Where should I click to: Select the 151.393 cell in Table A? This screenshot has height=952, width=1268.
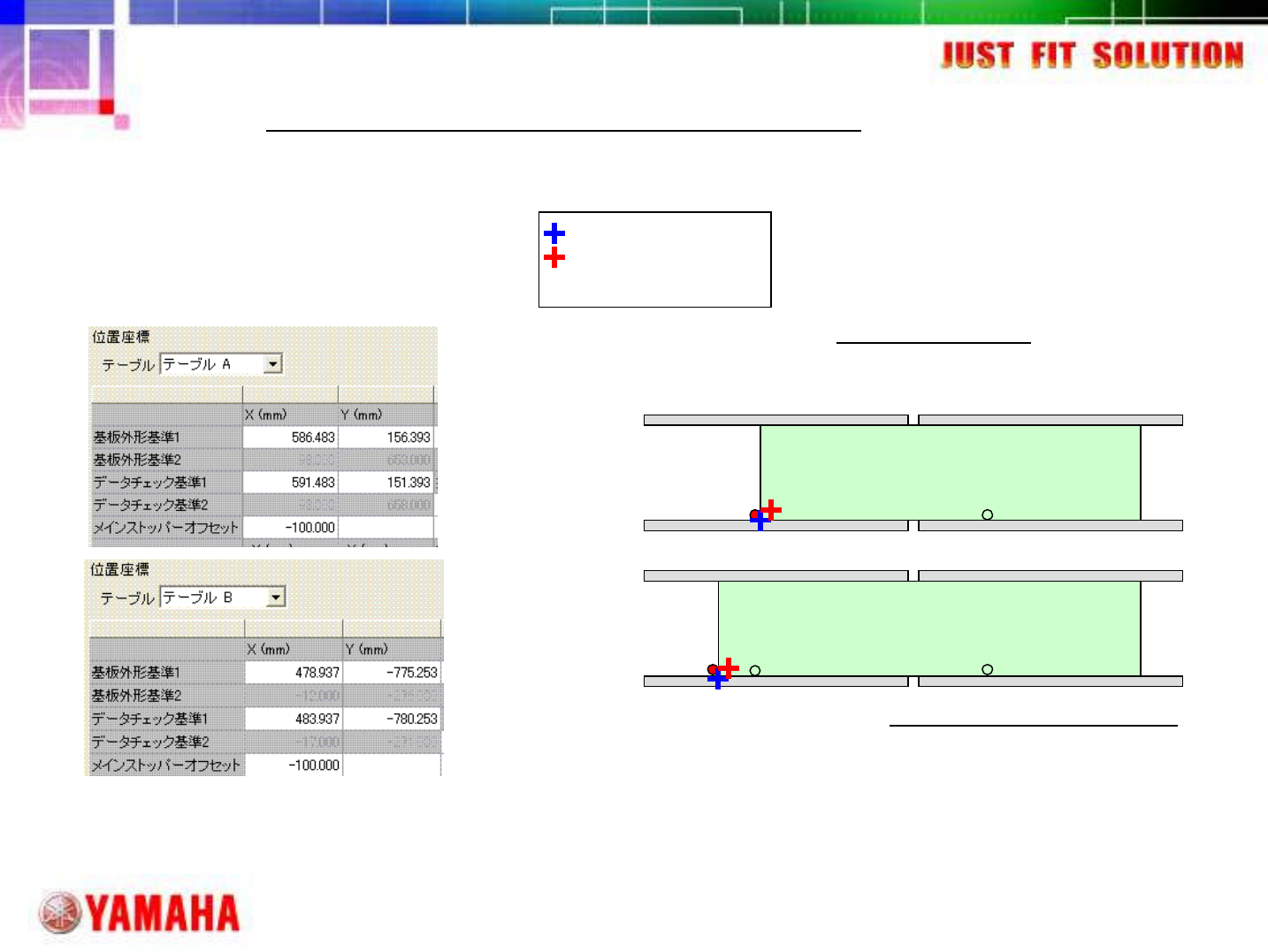point(386,483)
